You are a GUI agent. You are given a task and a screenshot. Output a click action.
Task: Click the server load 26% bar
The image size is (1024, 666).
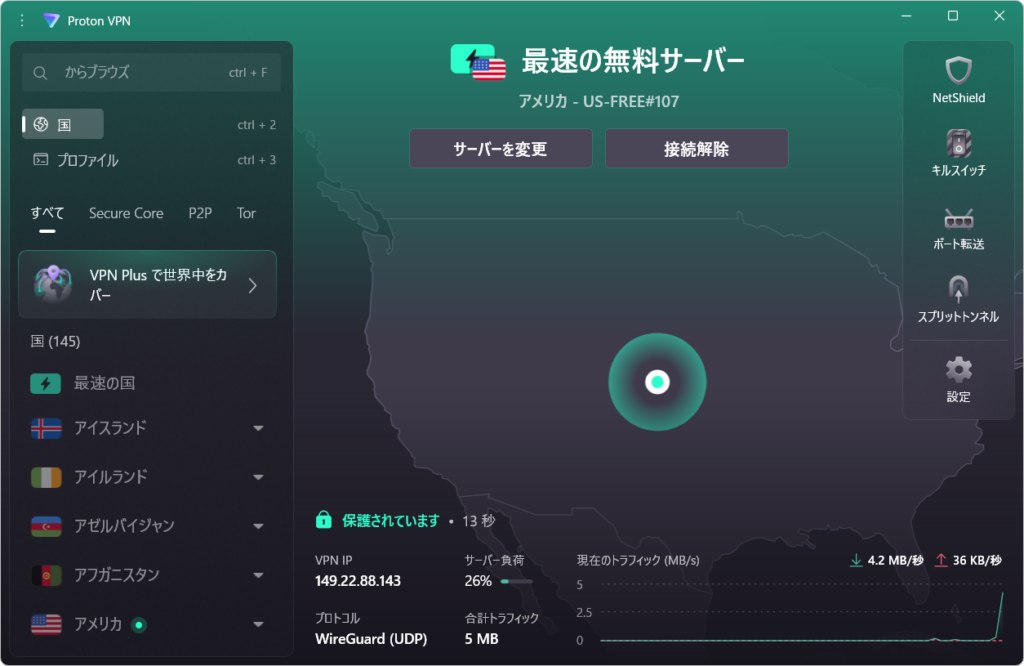(x=517, y=581)
